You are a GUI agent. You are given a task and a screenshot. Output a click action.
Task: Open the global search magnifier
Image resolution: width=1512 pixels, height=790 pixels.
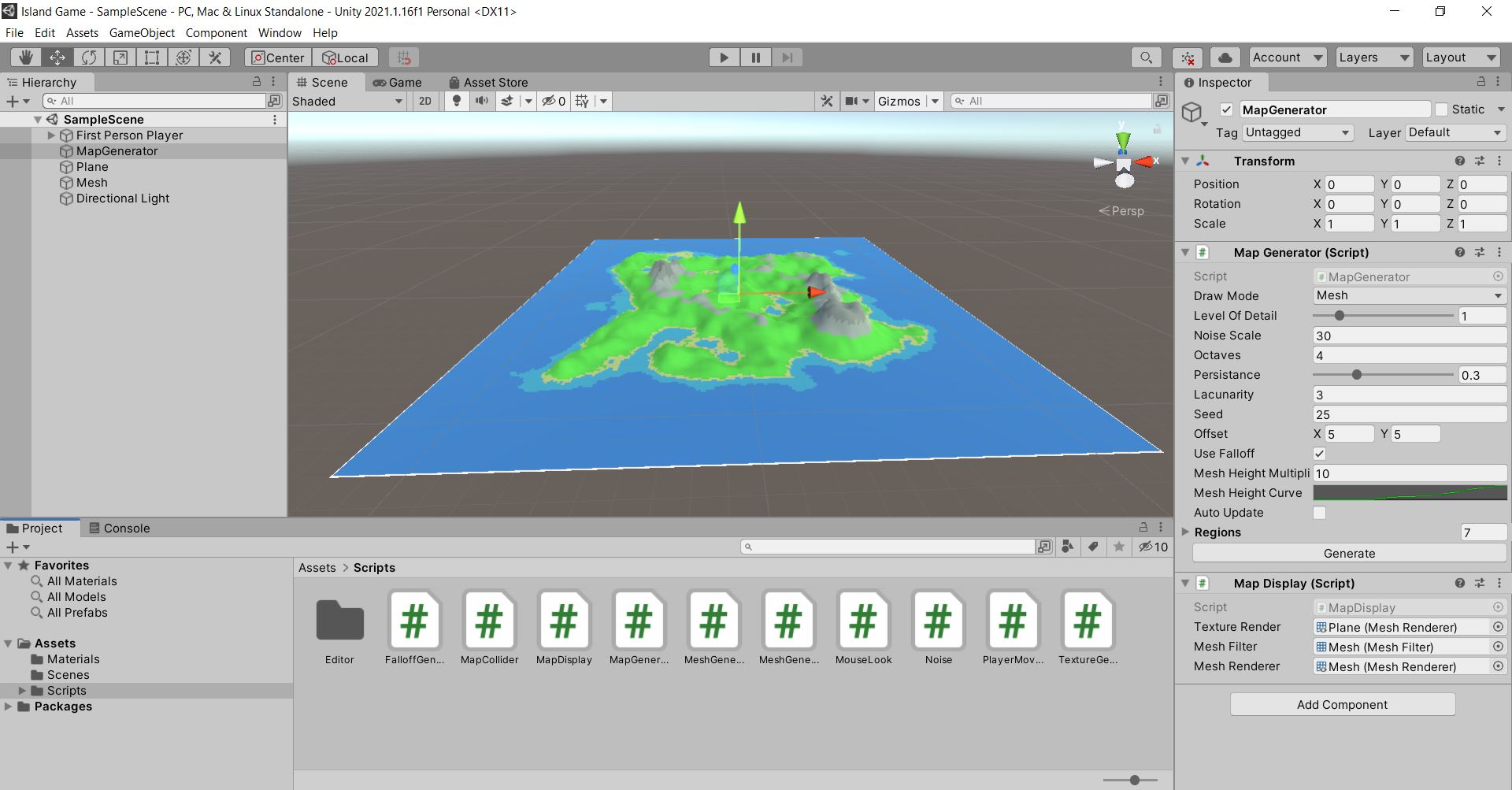coord(1147,57)
